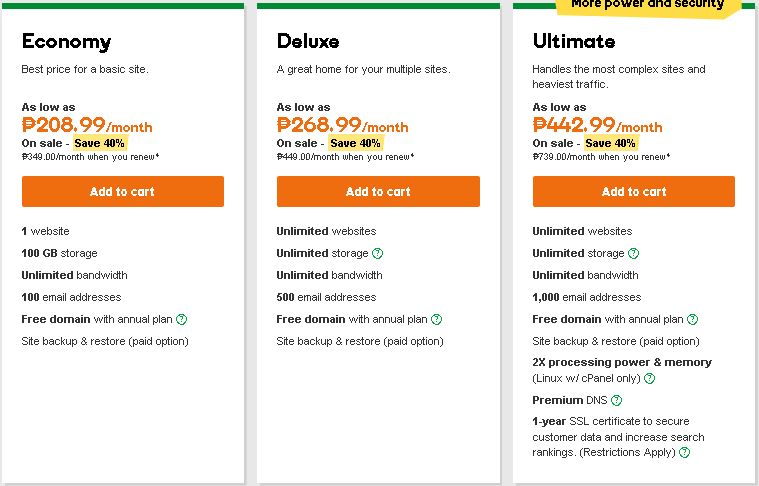The width and height of the screenshot is (759, 486).
Task: Click Deluxe Save 40% highlight badge
Action: (355, 143)
